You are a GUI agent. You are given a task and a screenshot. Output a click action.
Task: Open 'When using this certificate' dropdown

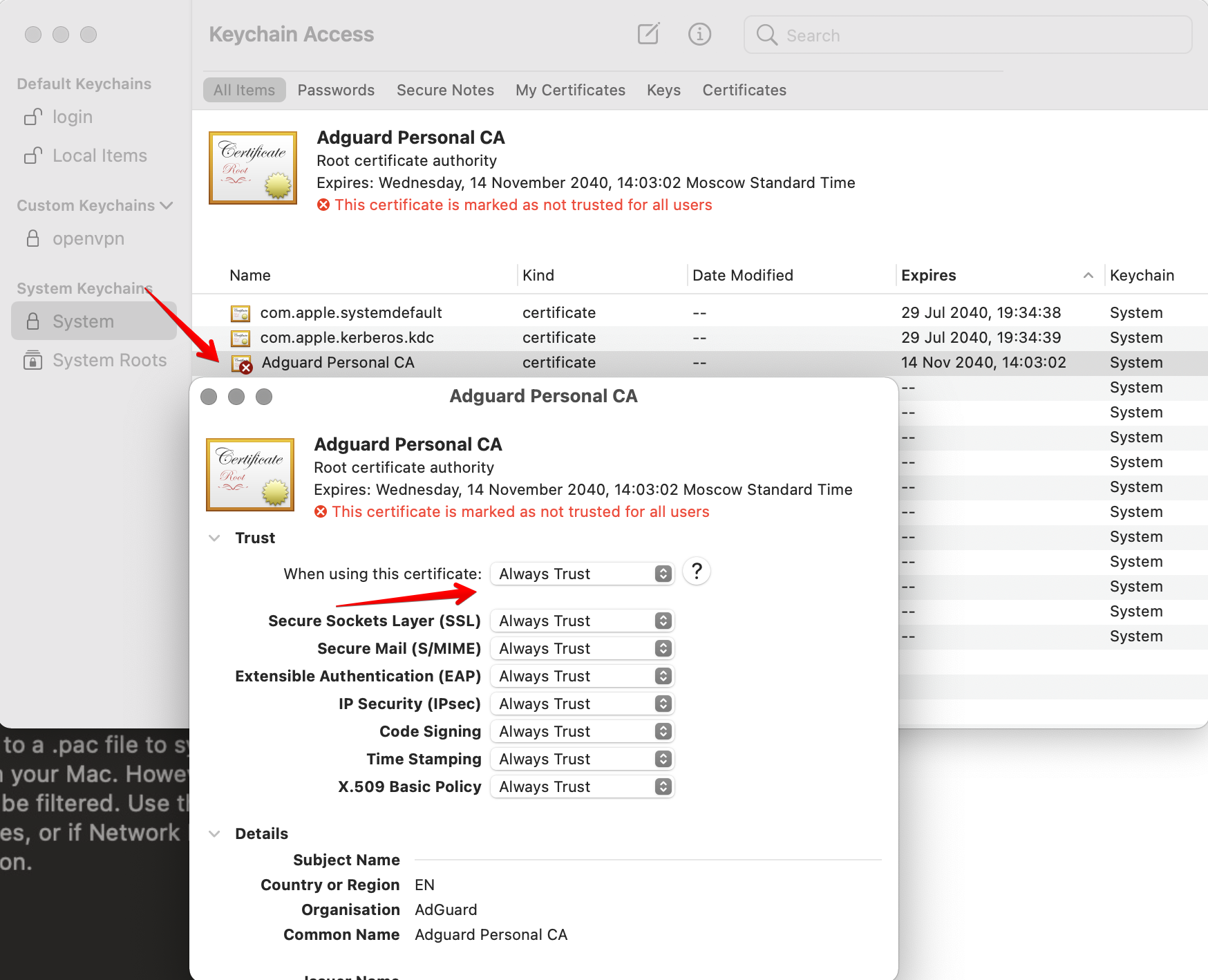click(582, 574)
